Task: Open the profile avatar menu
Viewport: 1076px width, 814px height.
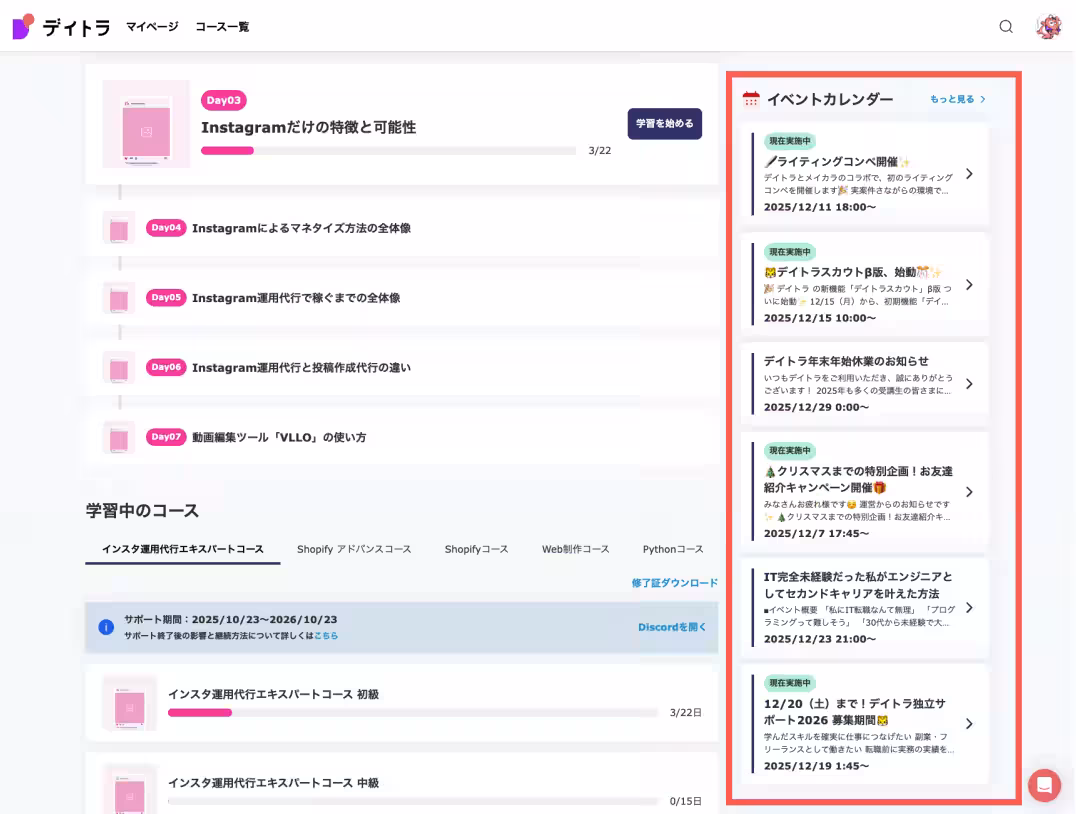Action: coord(1048,26)
